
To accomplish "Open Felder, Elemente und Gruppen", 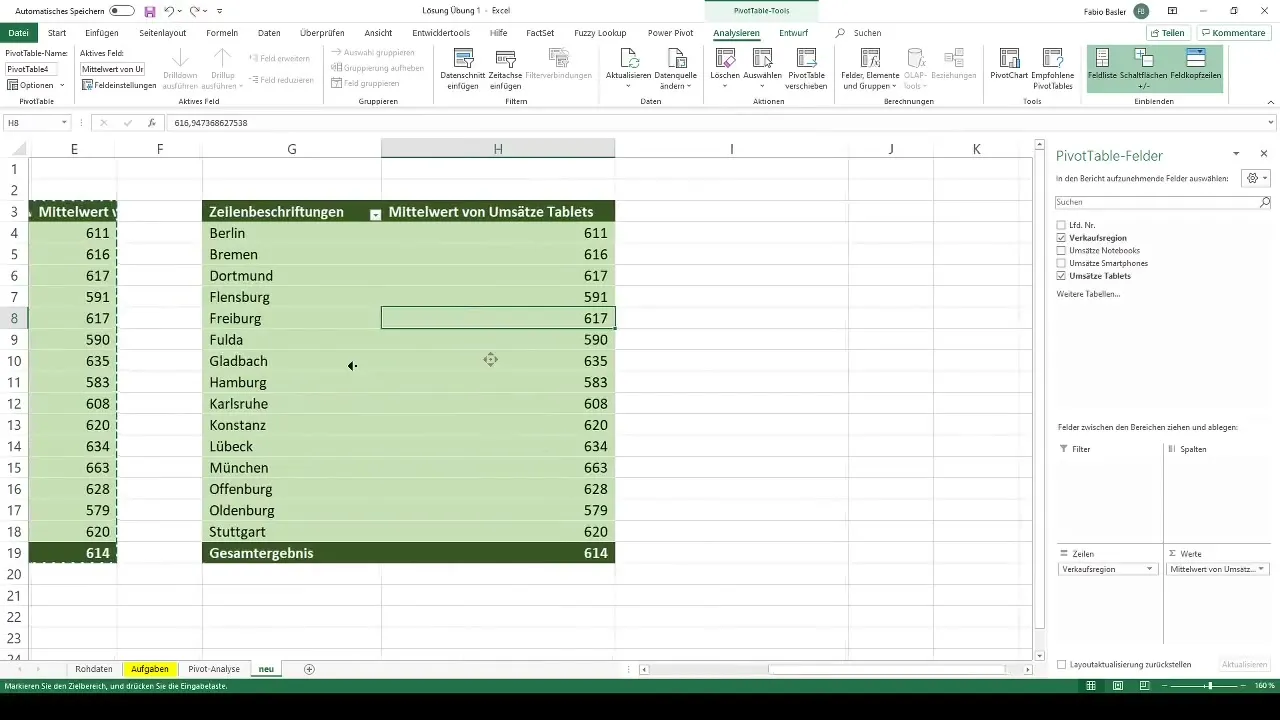I will point(870,68).
